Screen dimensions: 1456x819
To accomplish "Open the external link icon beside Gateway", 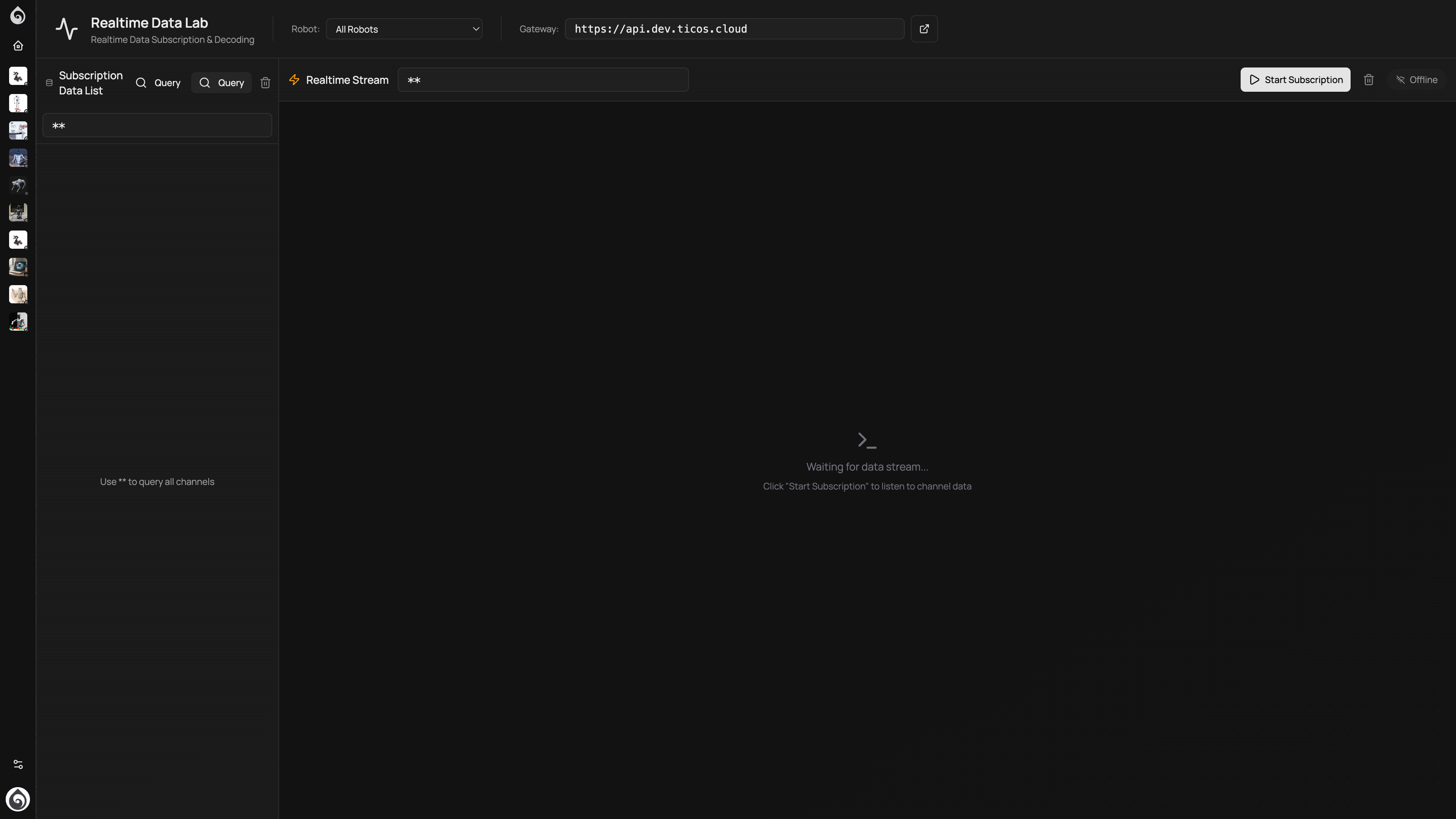I will 924,29.
